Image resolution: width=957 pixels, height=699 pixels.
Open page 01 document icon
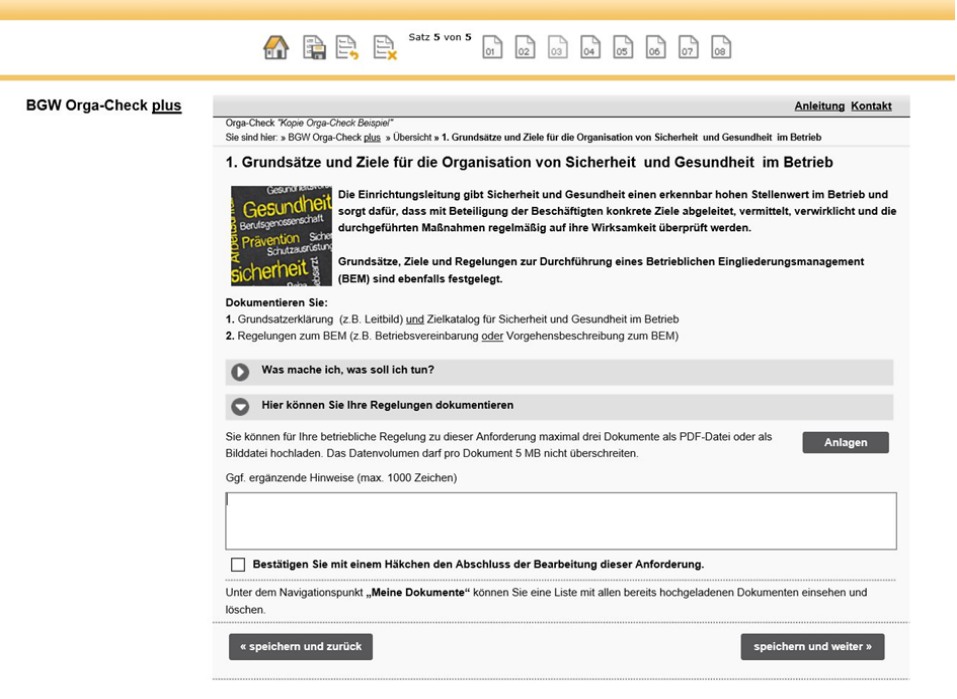click(x=492, y=48)
